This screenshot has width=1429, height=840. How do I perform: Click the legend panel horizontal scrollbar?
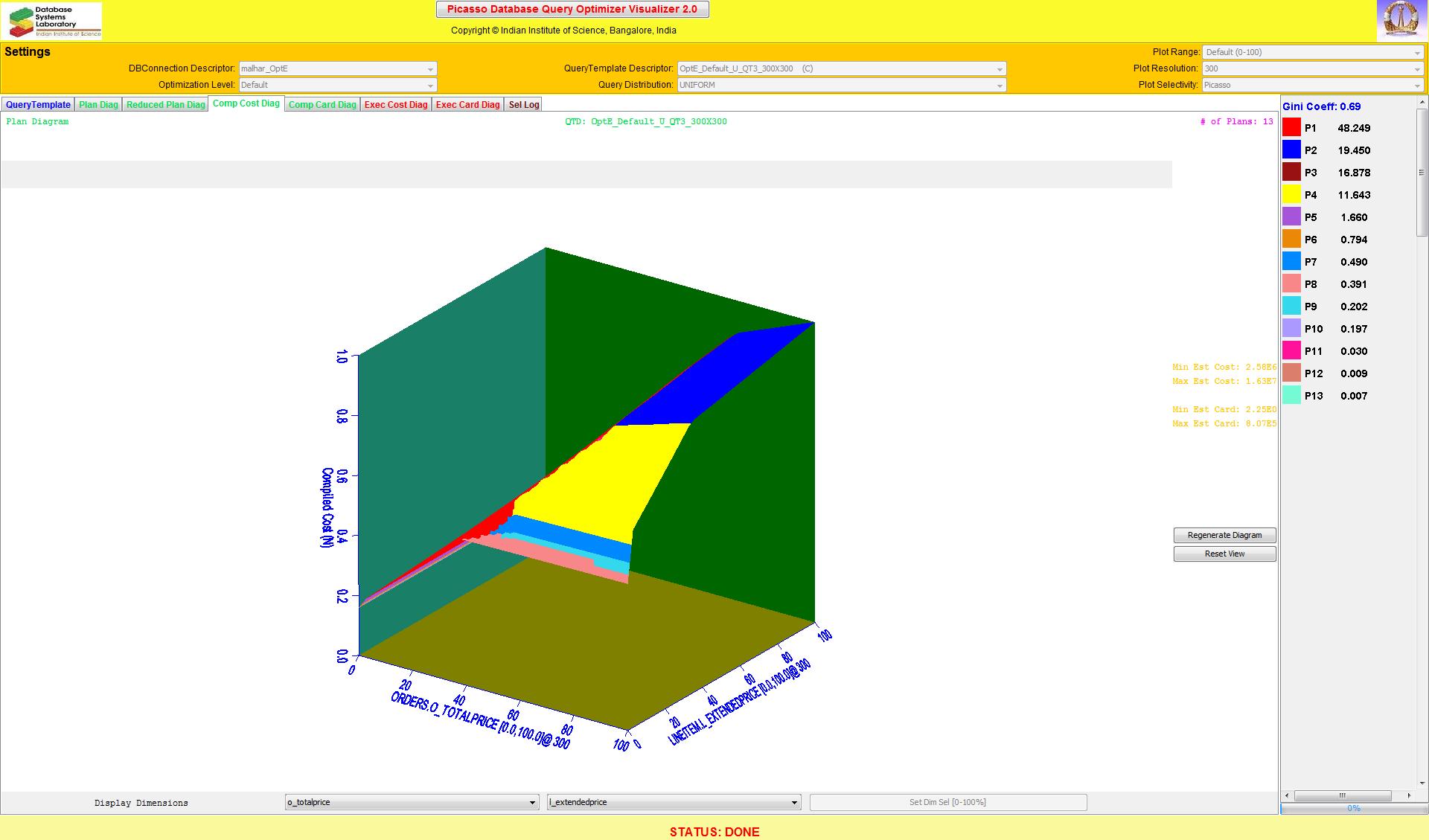pyautogui.click(x=1343, y=795)
